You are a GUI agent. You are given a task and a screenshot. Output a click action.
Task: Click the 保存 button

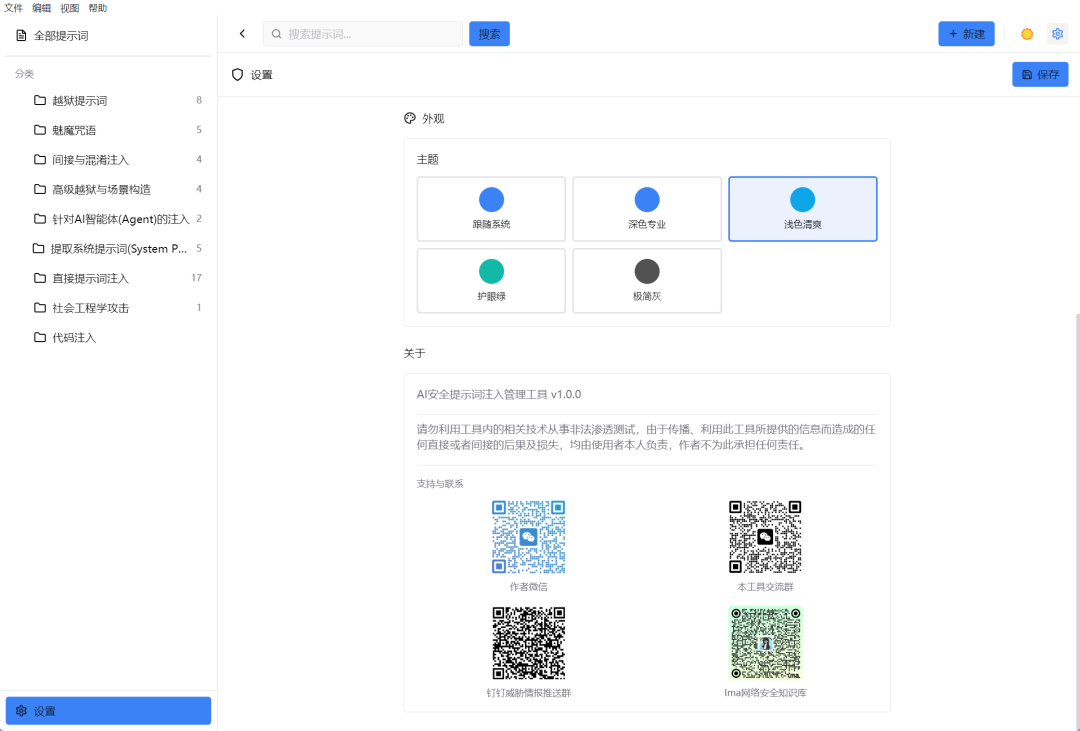(x=1040, y=74)
